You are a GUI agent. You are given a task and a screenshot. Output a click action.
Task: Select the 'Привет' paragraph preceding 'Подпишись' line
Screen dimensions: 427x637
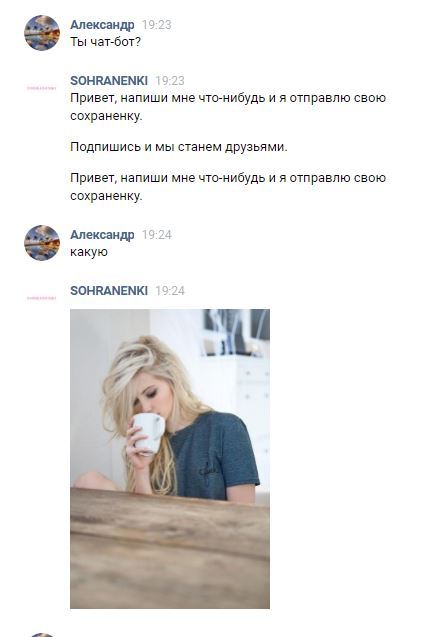pyautogui.click(x=228, y=107)
